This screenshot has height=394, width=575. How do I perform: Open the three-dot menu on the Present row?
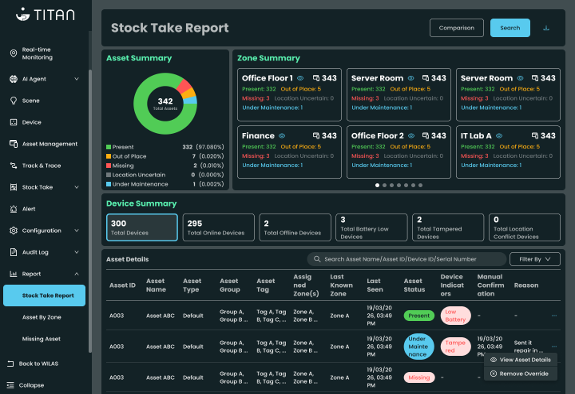pyautogui.click(x=554, y=315)
